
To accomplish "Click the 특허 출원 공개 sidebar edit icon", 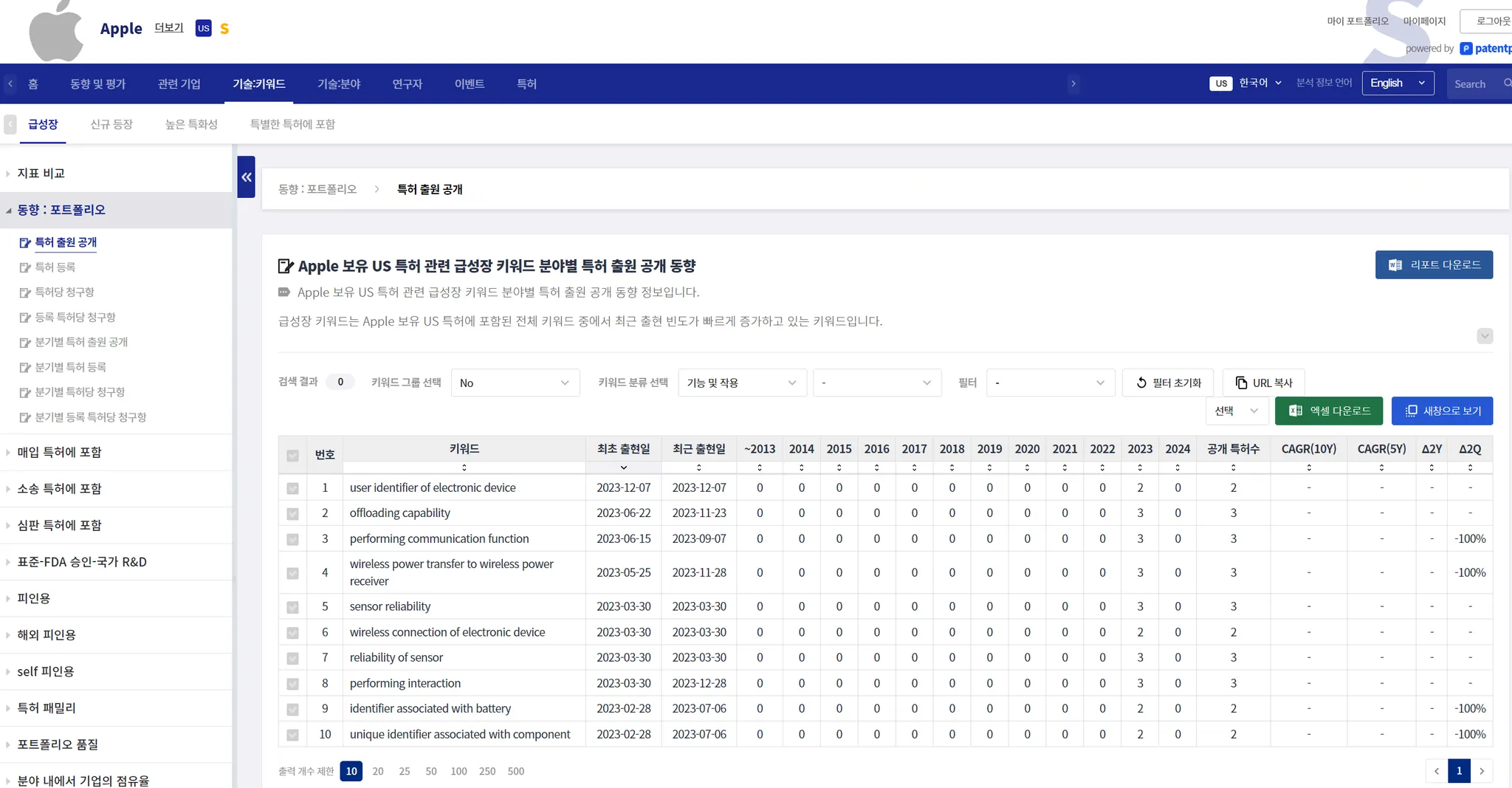I will click(25, 242).
